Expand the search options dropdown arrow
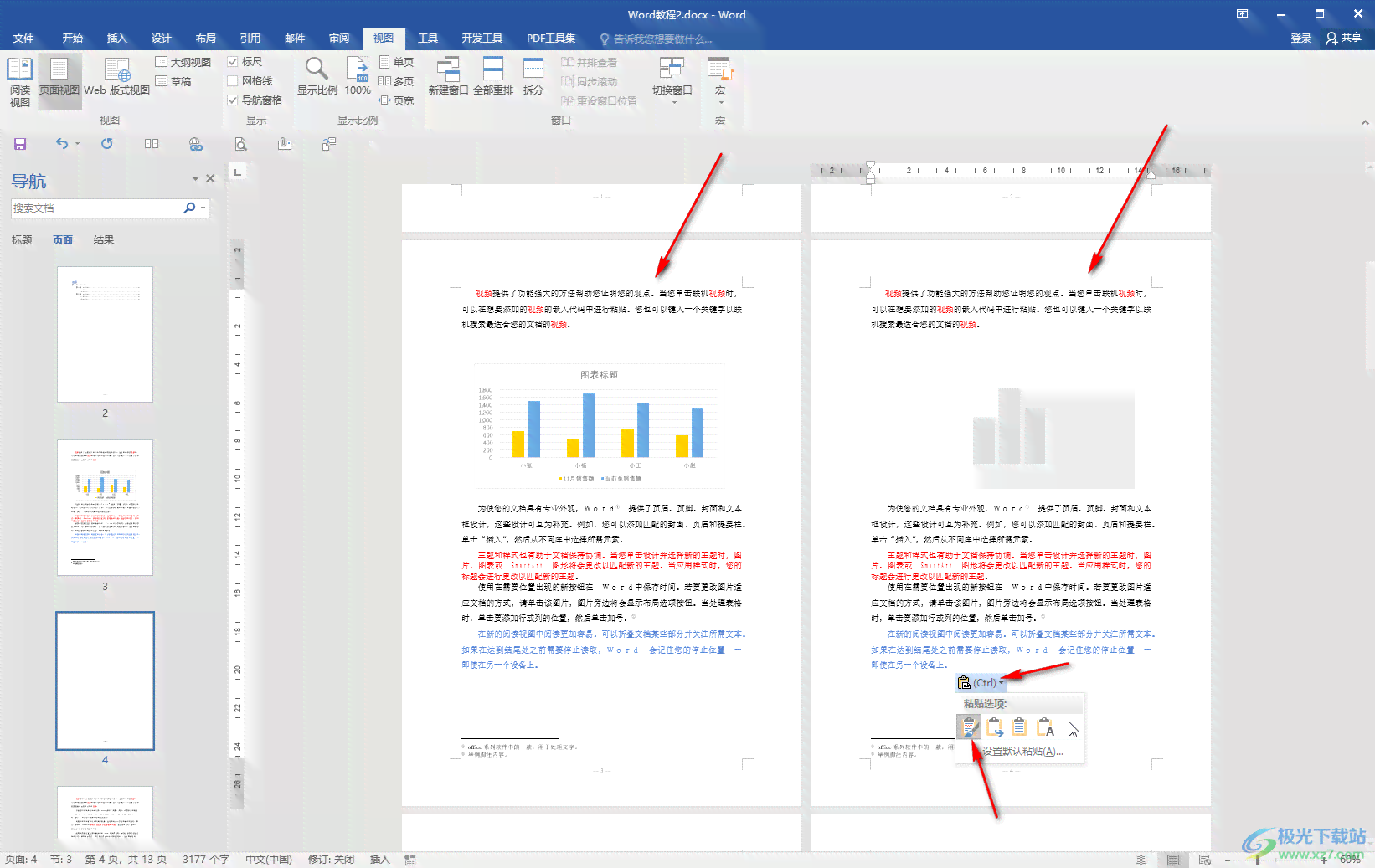The image size is (1375, 868). click(203, 208)
